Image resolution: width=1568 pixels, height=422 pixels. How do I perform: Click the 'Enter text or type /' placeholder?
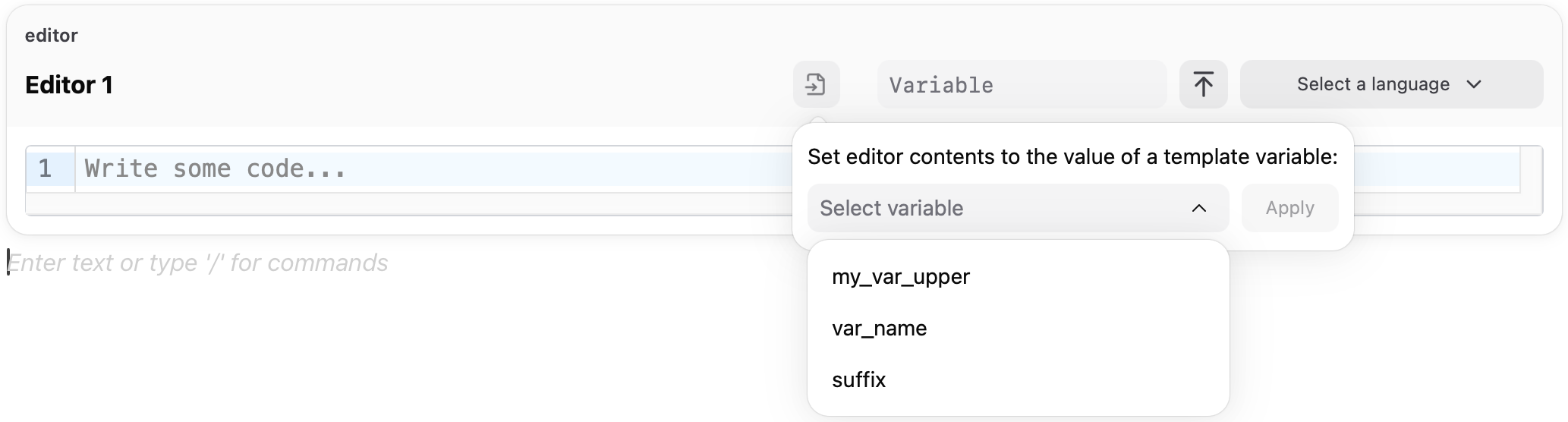[x=198, y=263]
